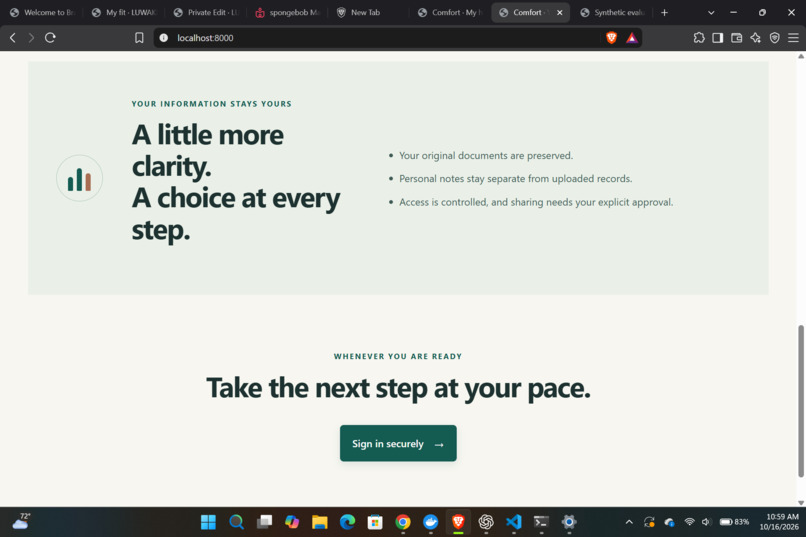Switch to the My fit - LUWAK tab
Viewport: 806px width, 537px height.
(x=124, y=12)
